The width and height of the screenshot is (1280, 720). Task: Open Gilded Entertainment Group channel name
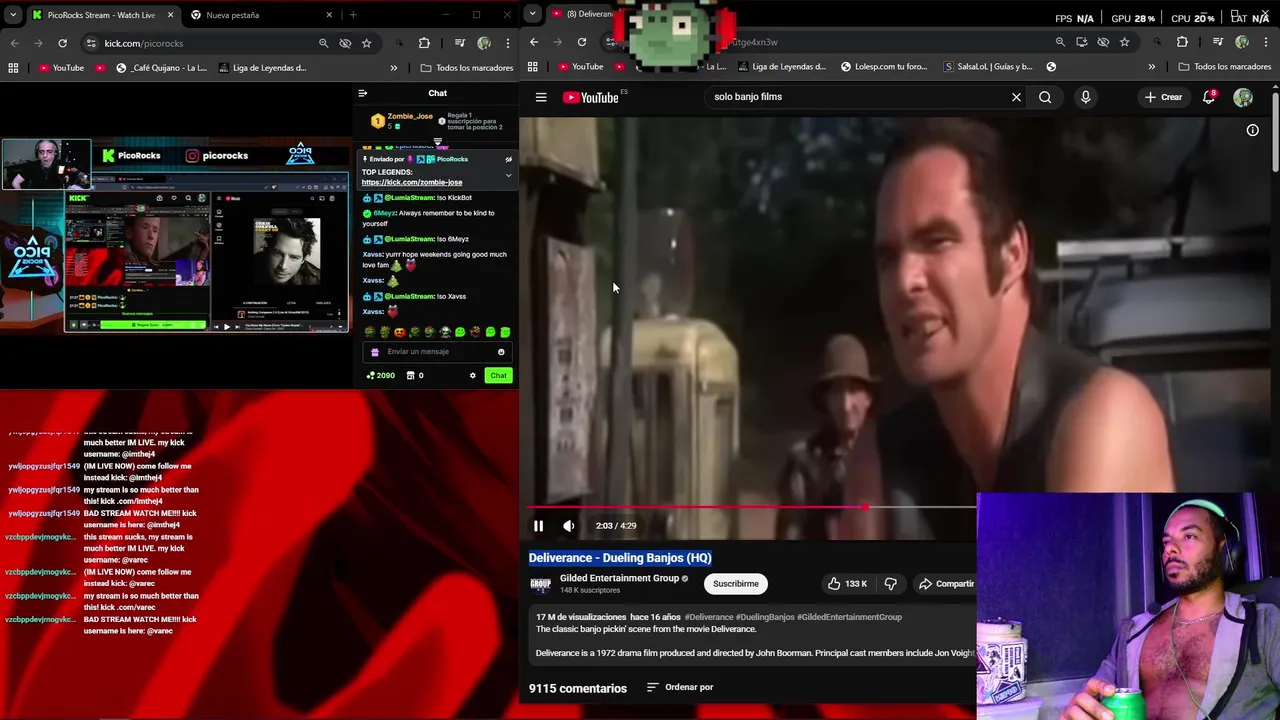(619, 578)
